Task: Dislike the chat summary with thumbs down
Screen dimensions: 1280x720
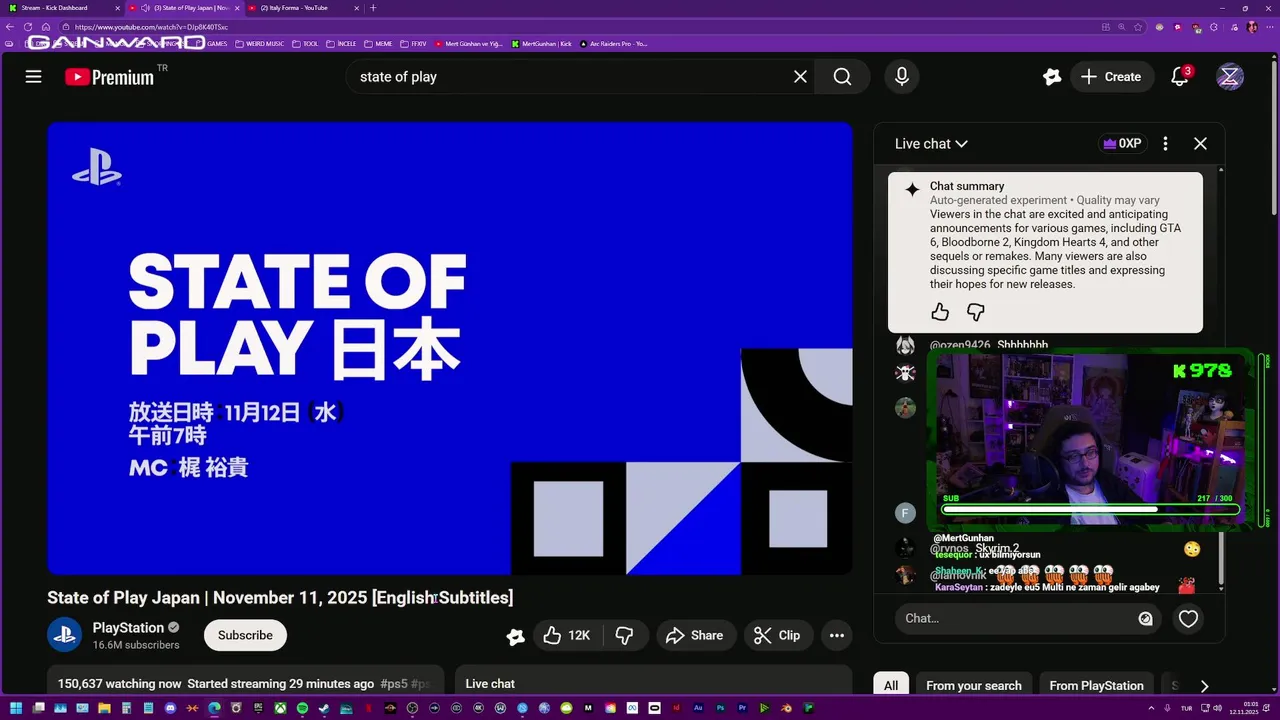Action: (976, 312)
